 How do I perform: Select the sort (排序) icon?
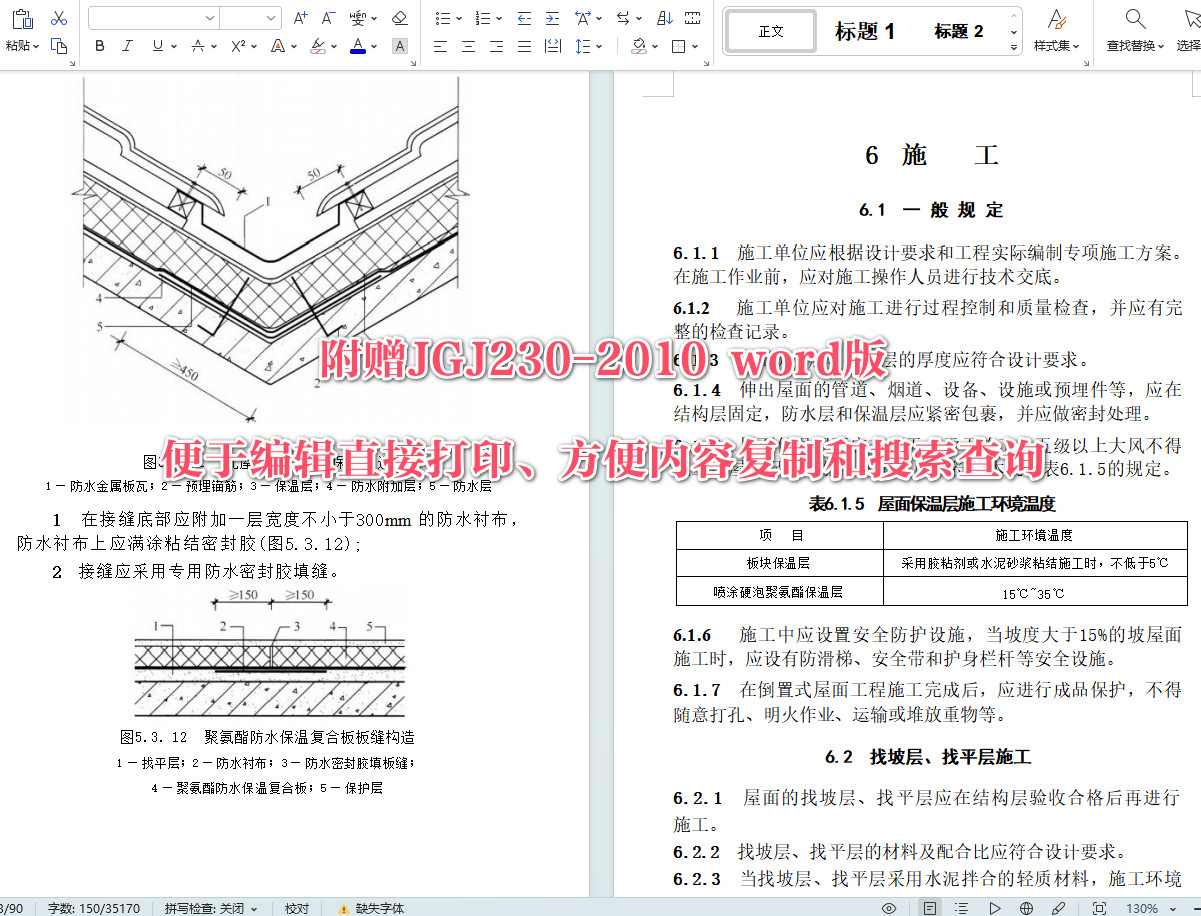pos(665,18)
